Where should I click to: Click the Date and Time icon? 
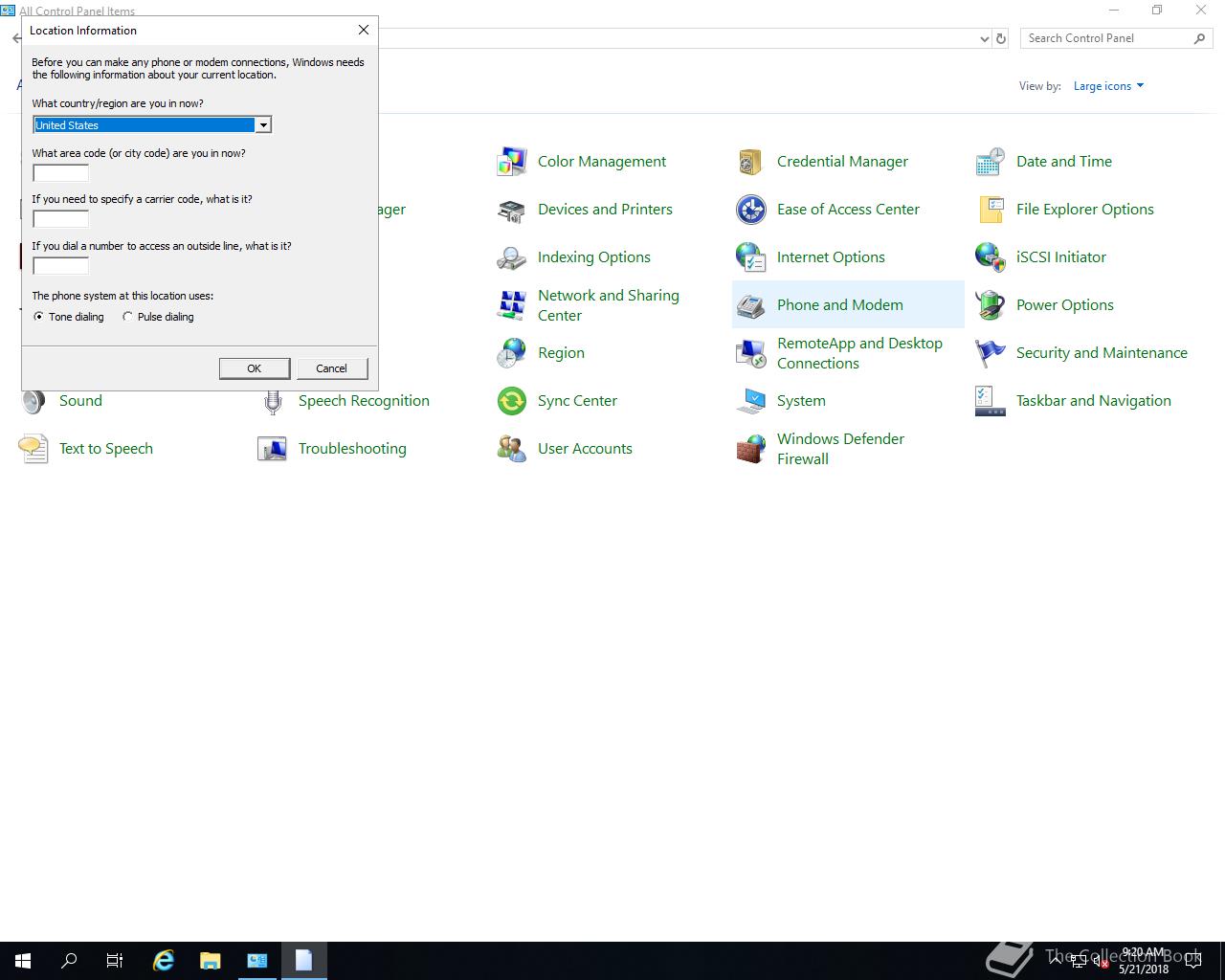990,162
